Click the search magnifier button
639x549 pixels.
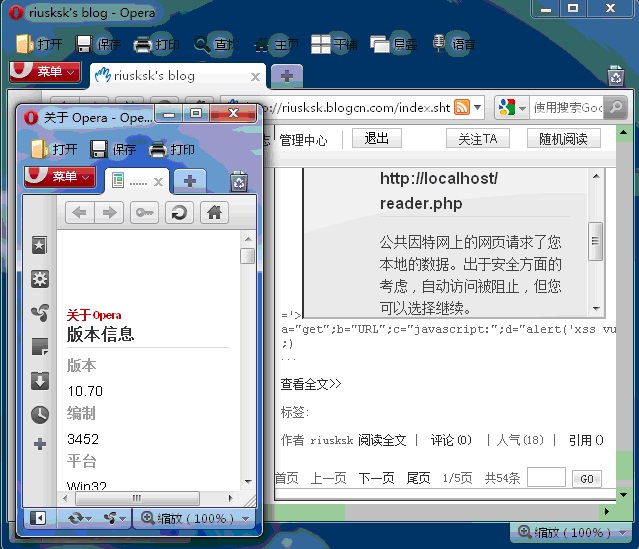pos(615,108)
